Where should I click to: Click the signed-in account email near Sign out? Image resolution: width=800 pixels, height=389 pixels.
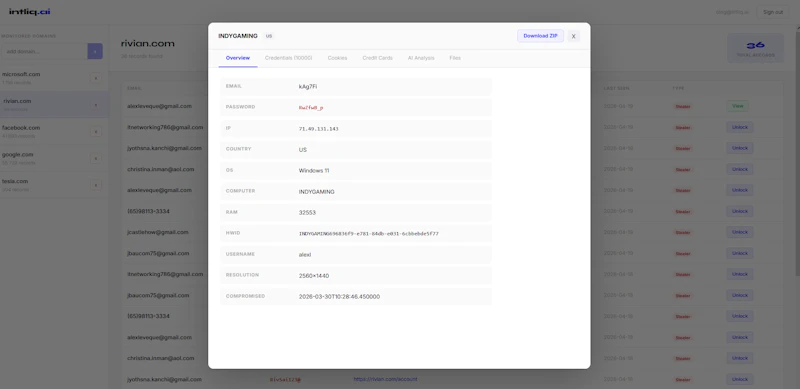[x=732, y=12]
